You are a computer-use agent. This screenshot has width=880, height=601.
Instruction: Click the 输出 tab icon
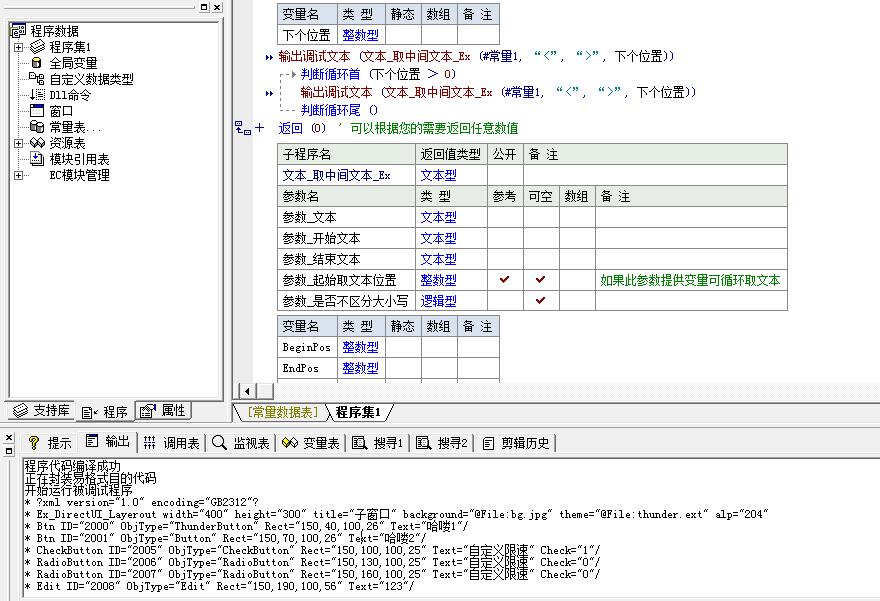tap(91, 442)
